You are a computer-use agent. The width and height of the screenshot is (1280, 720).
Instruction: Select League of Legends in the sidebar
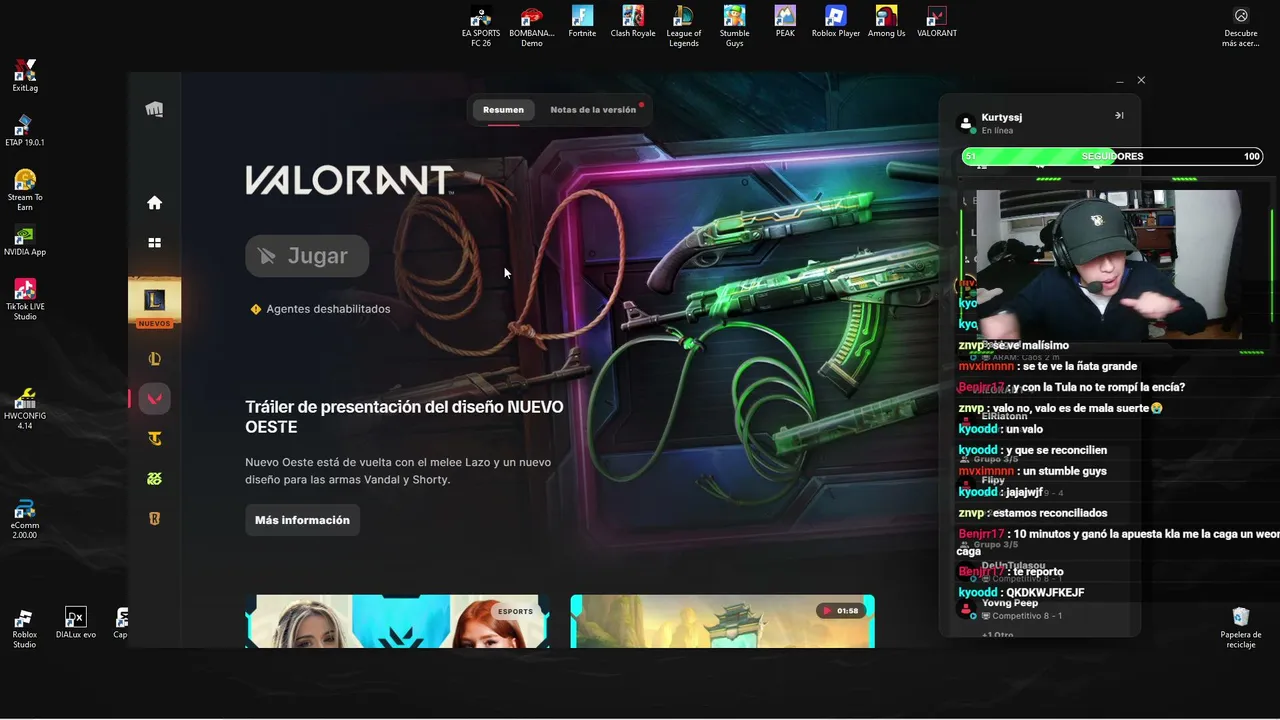point(154,359)
